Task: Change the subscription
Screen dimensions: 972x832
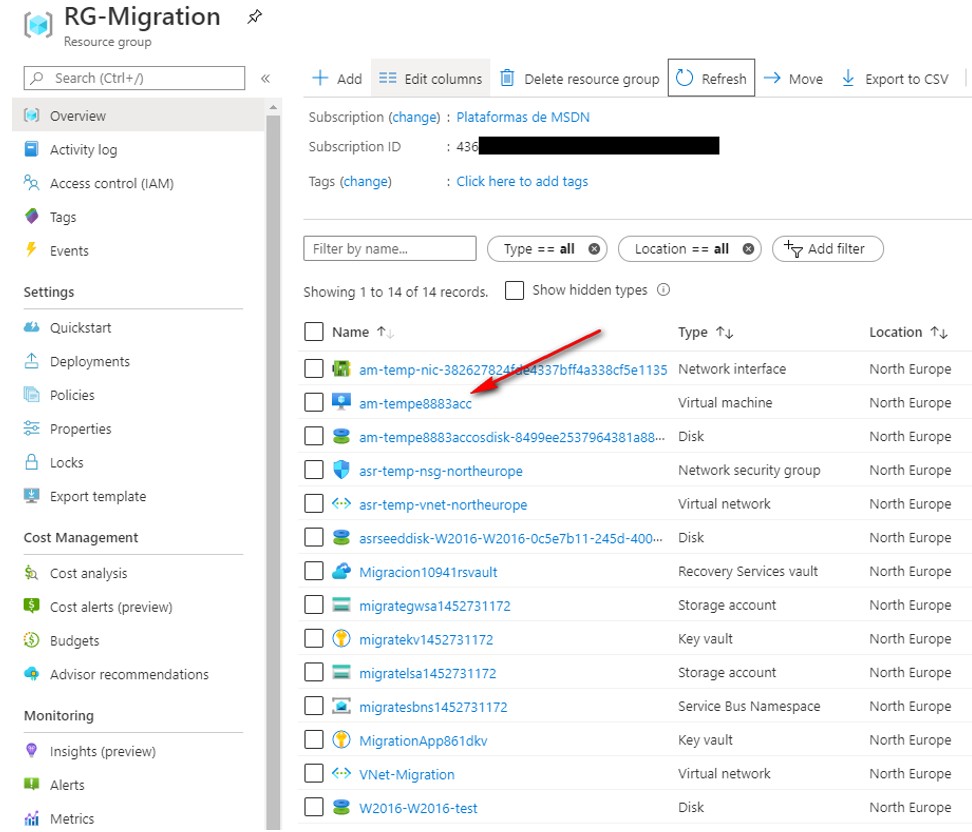Action: [415, 117]
